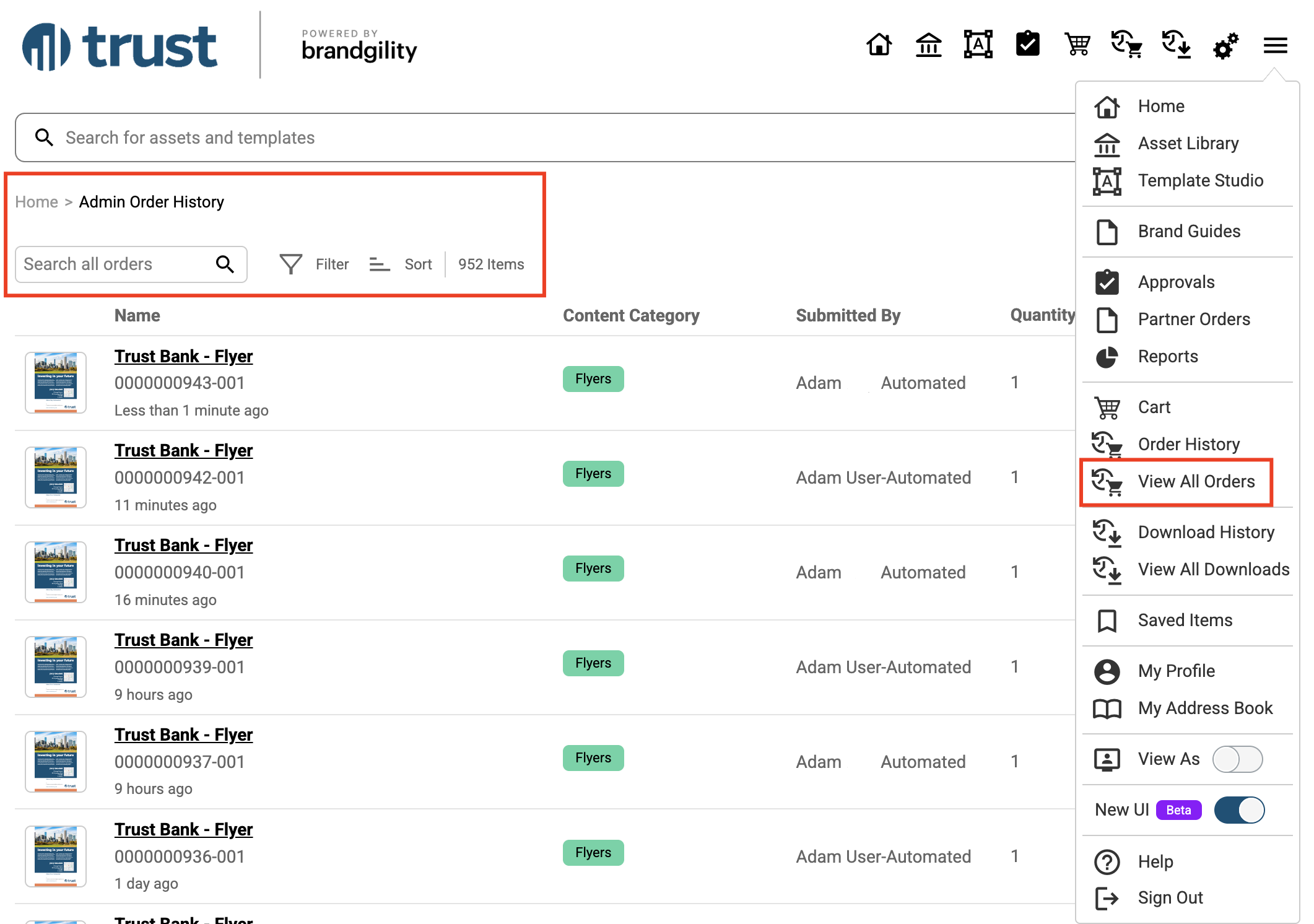Screen dimensions: 1314x924
Task: Select View All Orders menu item
Action: tap(1196, 482)
